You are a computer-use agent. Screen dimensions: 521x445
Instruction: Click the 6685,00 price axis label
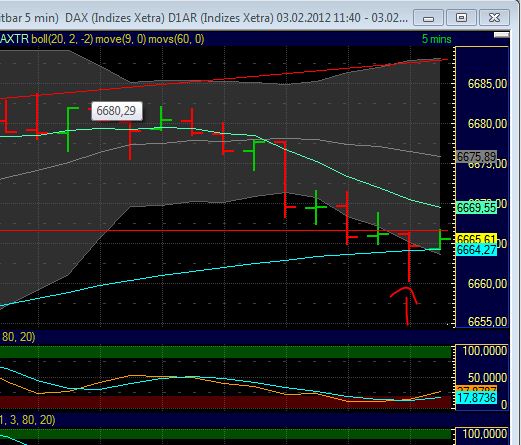(487, 84)
